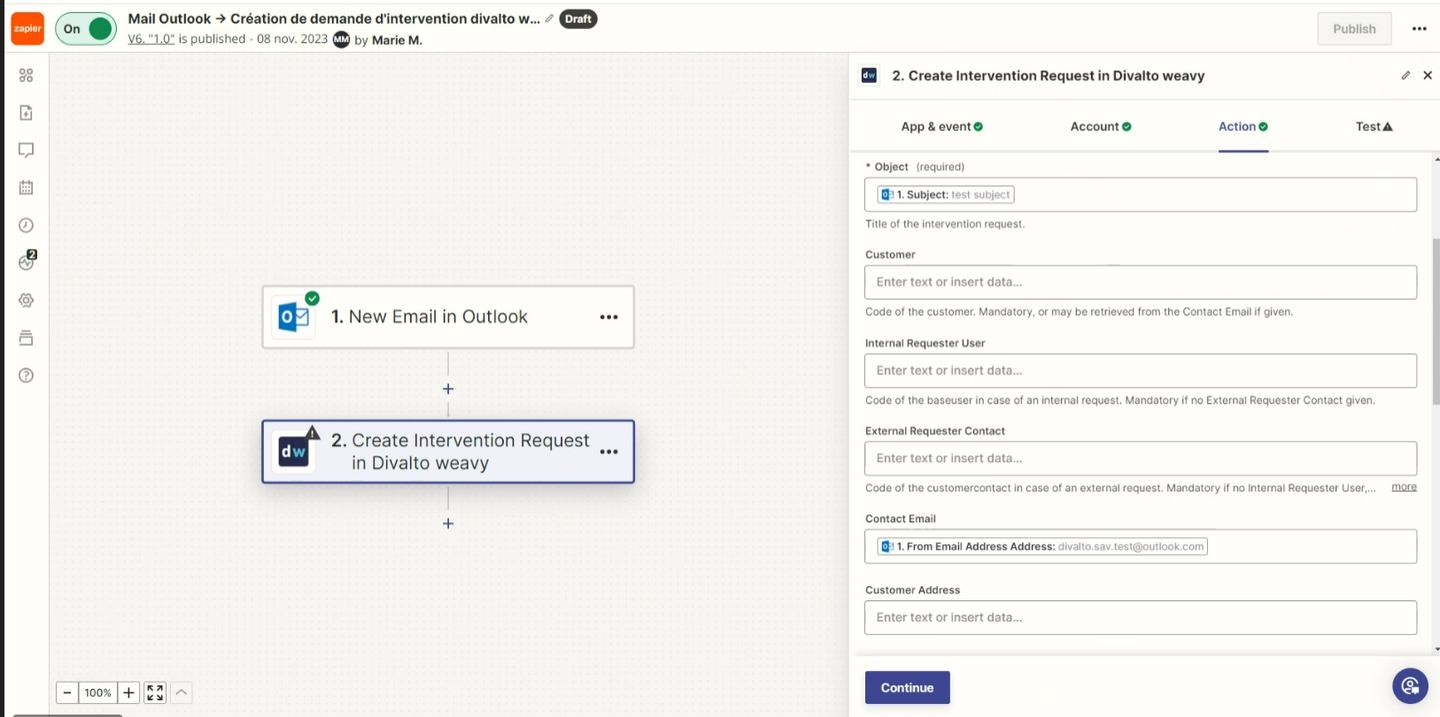Expand the chevron beside the zoom controls

pos(181,692)
